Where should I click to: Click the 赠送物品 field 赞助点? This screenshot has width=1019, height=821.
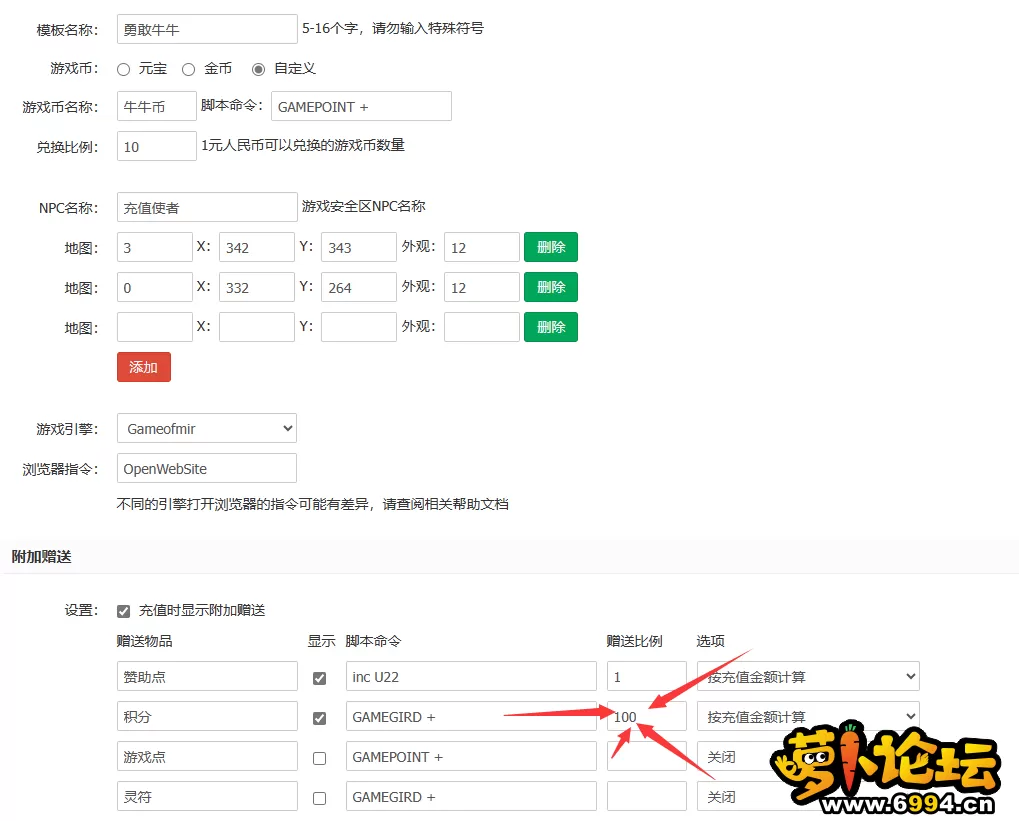coord(207,676)
